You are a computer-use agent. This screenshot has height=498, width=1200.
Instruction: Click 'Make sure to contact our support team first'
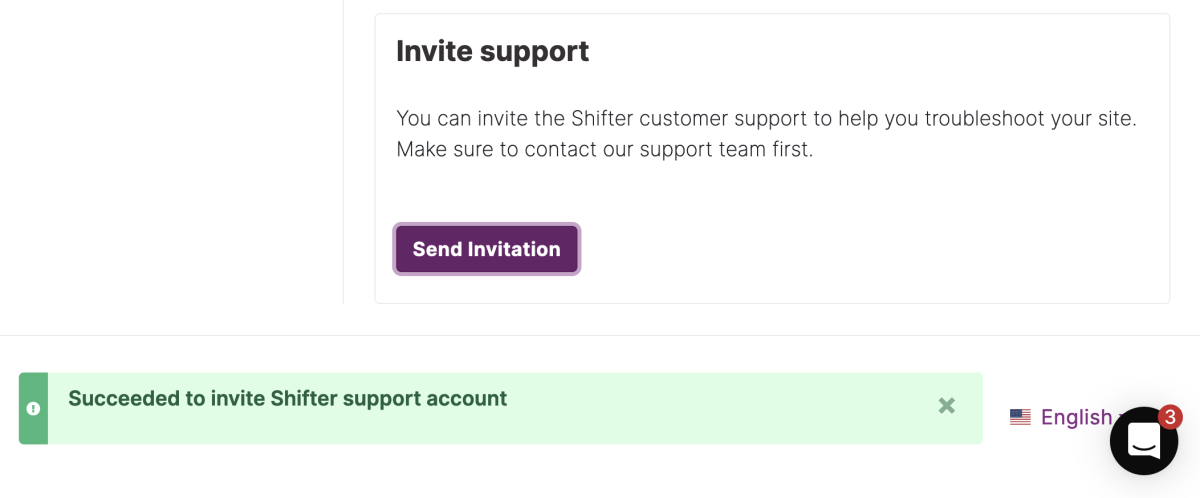tap(605, 150)
